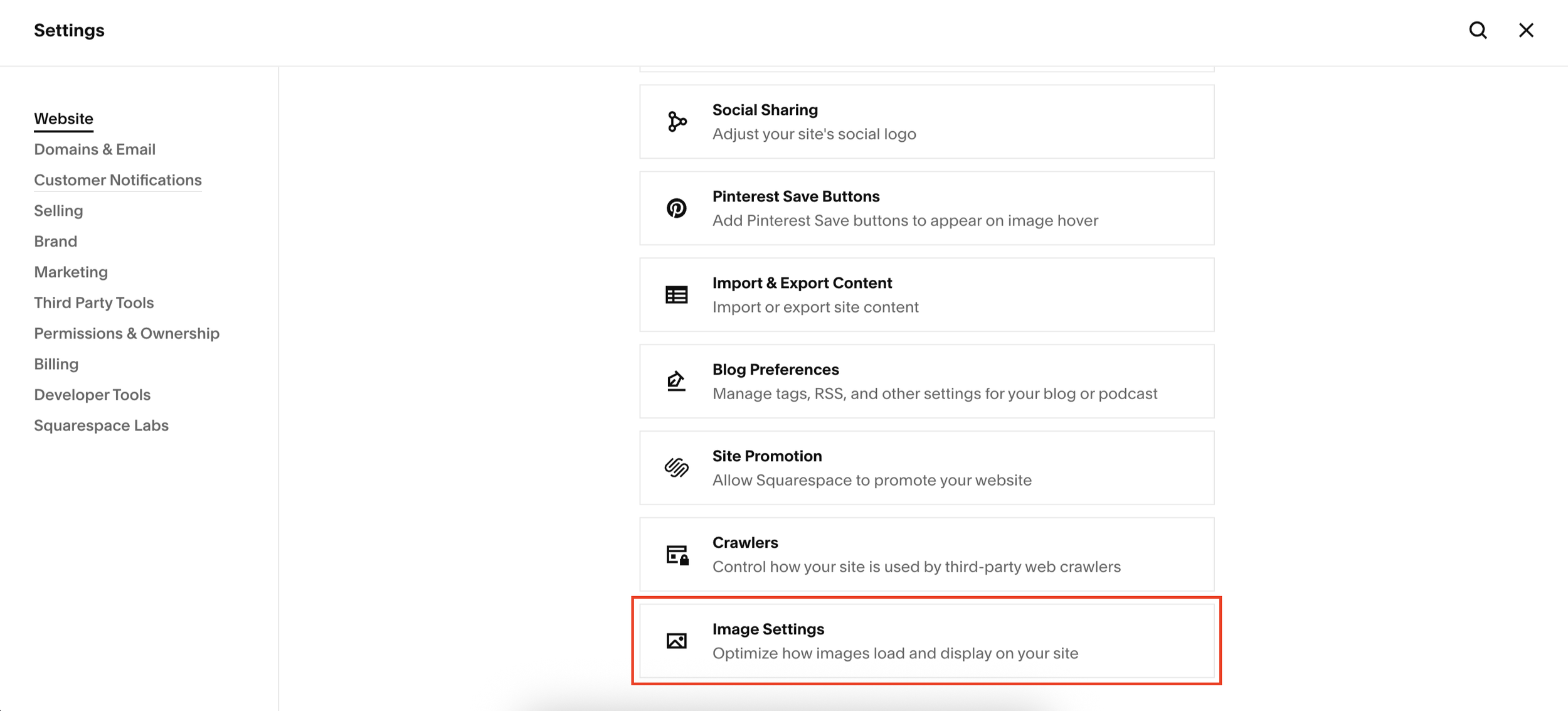Switch to the Brand settings
The image size is (1568, 711).
[55, 242]
